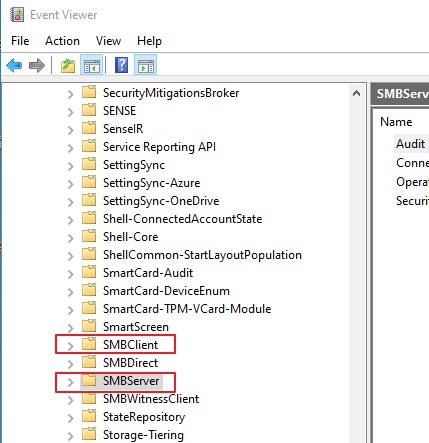Select the SettingSync tree item

click(134, 165)
